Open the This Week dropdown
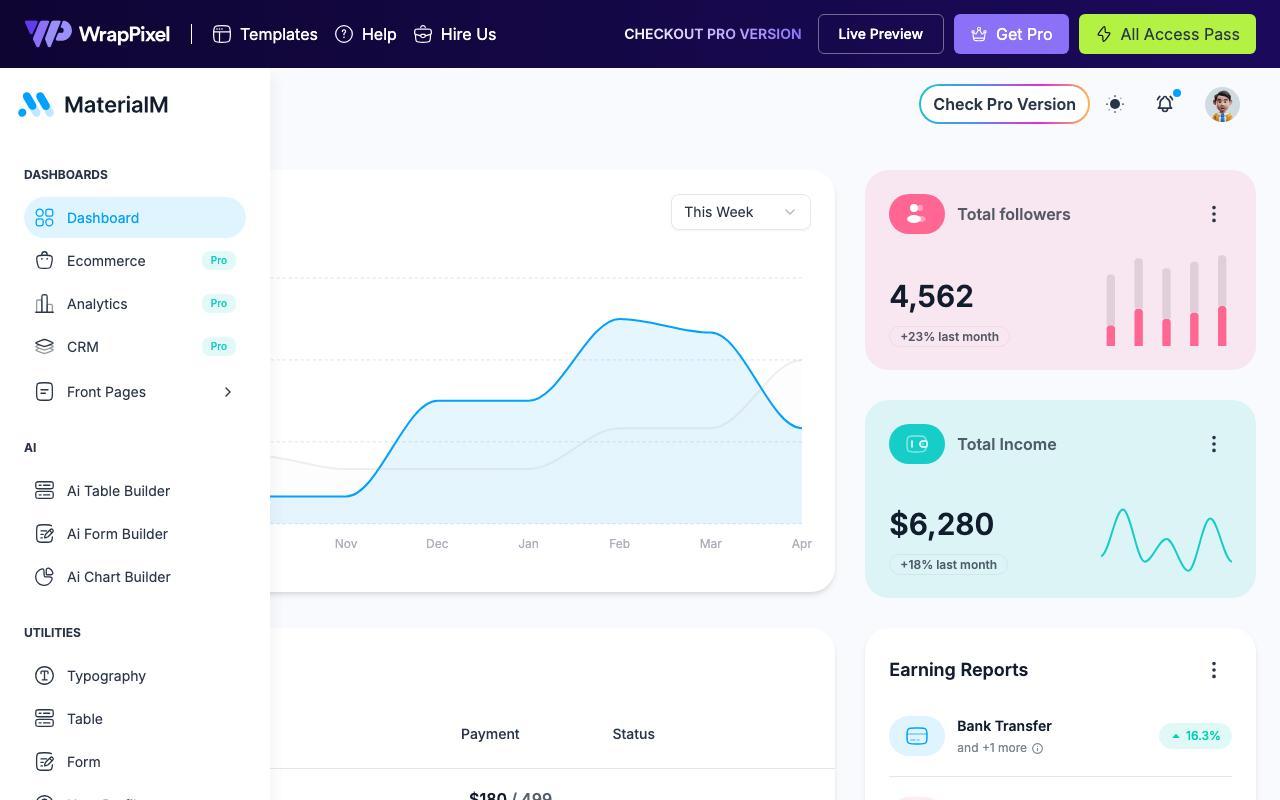 click(x=741, y=212)
